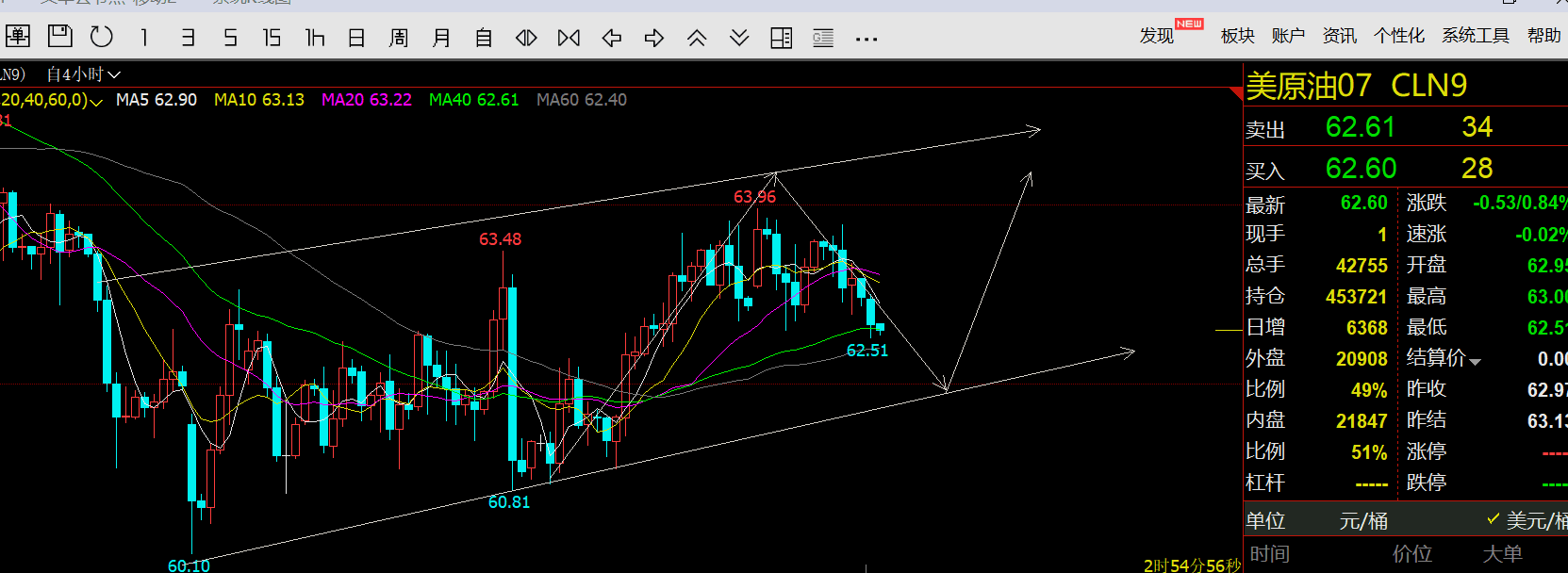Open the 帮助 menu
1568x573 pixels.
(1544, 36)
